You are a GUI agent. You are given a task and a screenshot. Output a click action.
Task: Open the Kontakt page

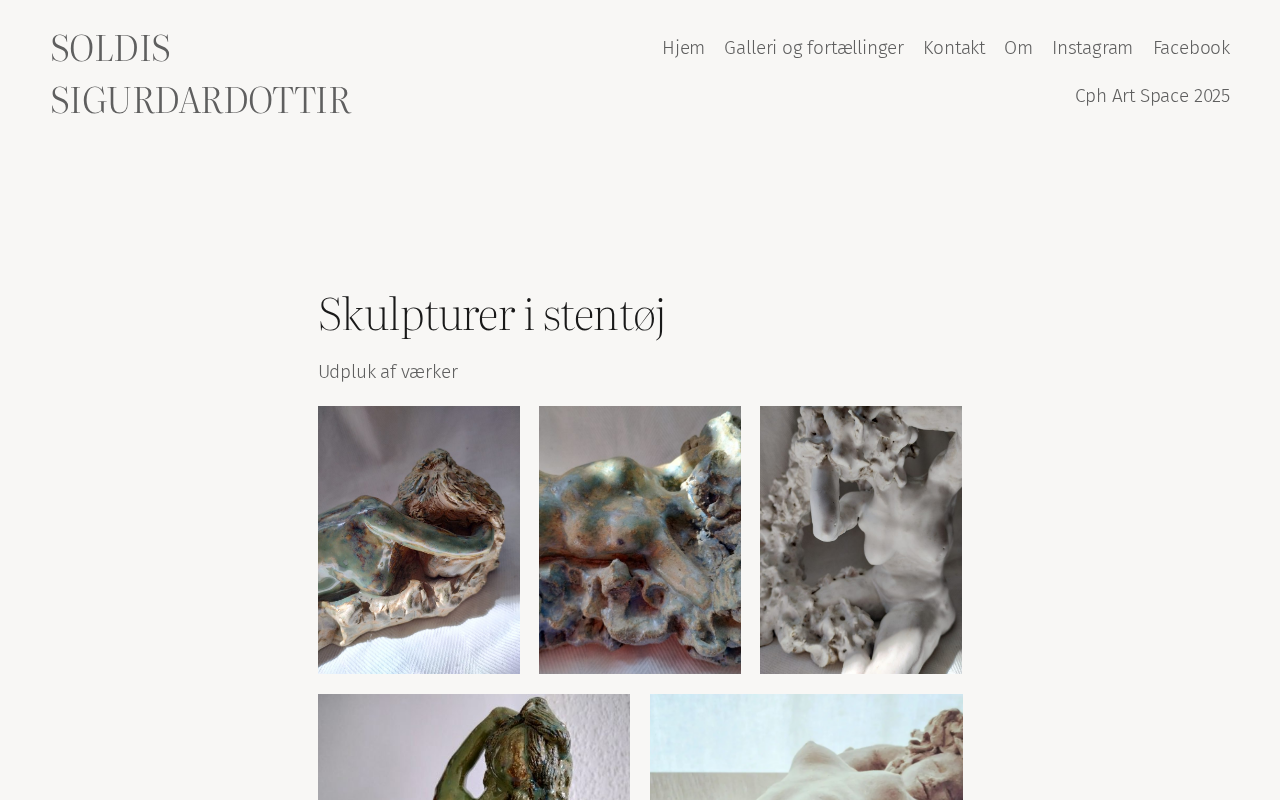(954, 48)
